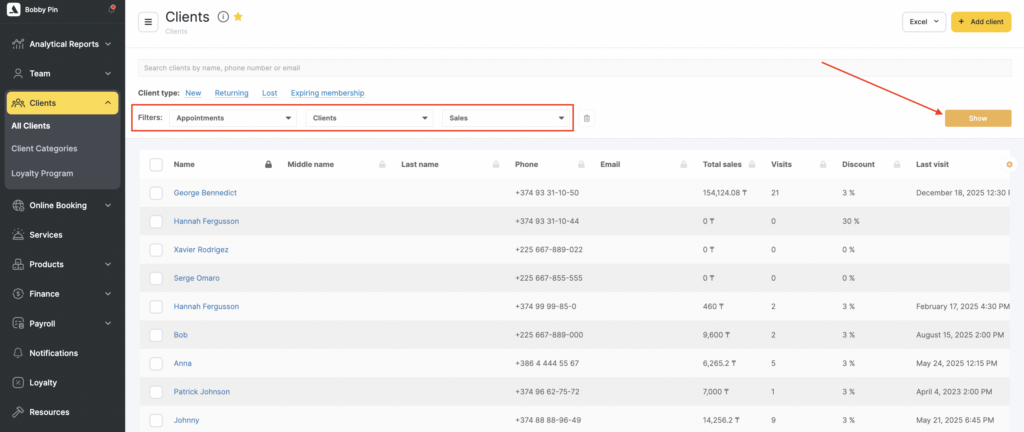Open the Sales filter dropdown
The image size is (1024, 432).
507,118
